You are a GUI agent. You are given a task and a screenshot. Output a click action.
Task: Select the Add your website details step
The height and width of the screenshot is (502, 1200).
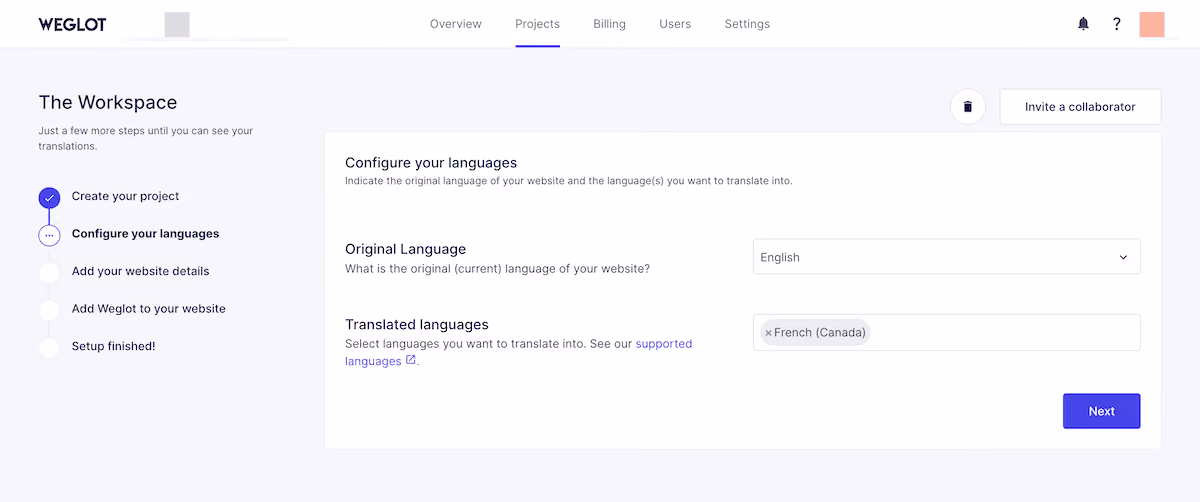(x=140, y=271)
